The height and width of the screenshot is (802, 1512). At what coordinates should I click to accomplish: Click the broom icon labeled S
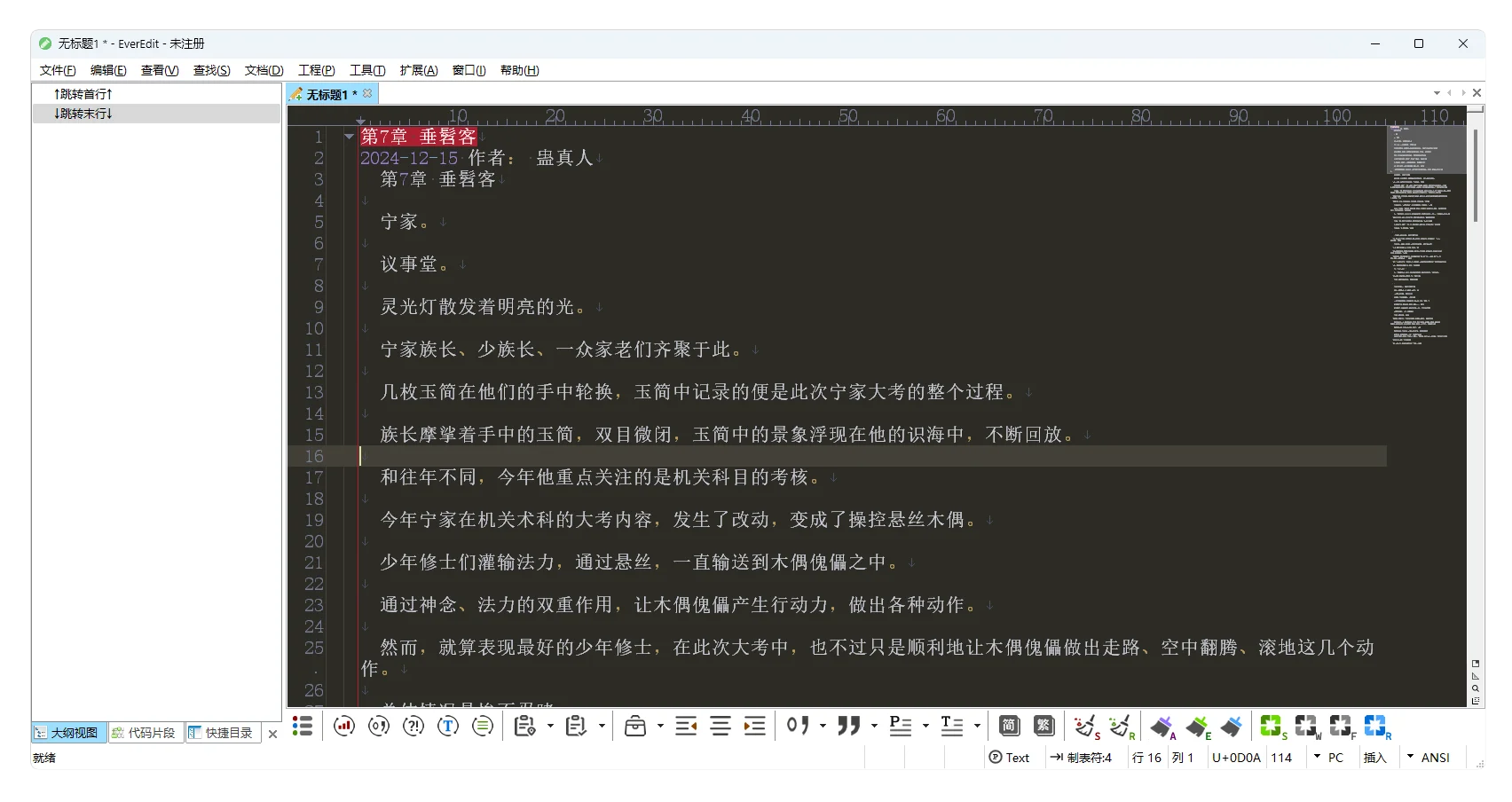1087,727
